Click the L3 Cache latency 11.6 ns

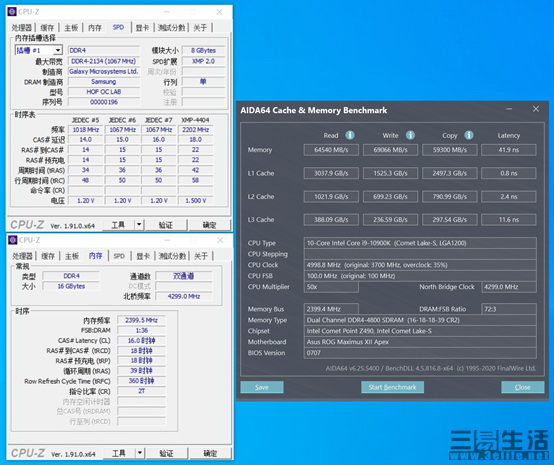(509, 220)
